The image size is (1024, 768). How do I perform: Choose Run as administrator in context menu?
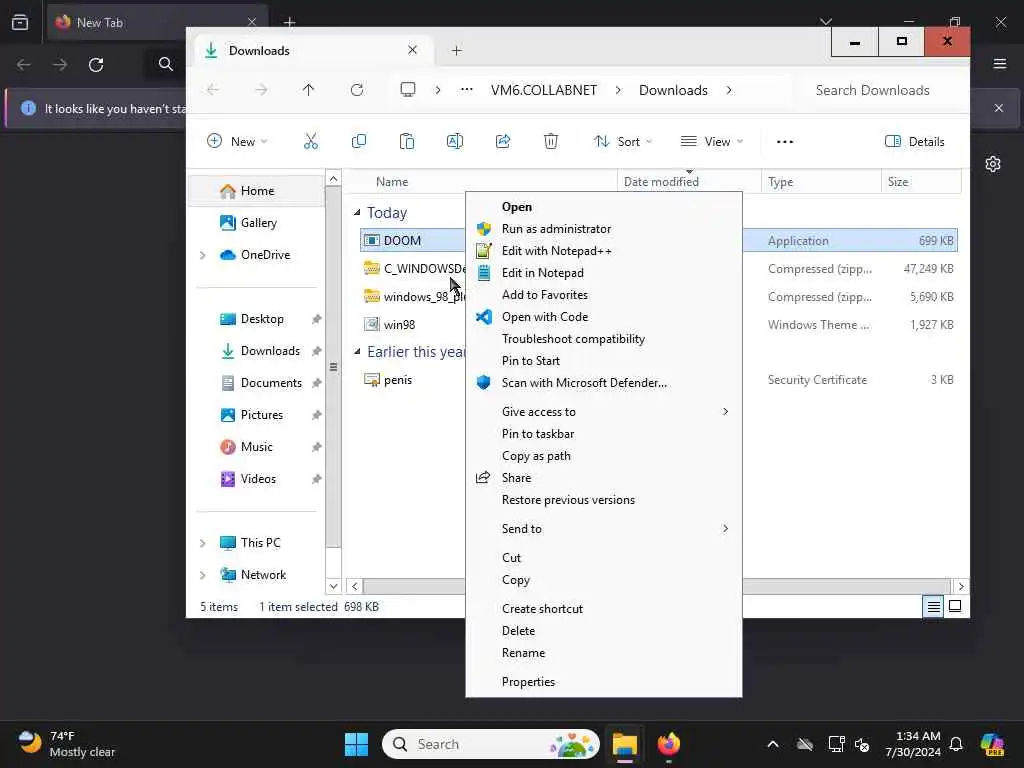click(603, 229)
